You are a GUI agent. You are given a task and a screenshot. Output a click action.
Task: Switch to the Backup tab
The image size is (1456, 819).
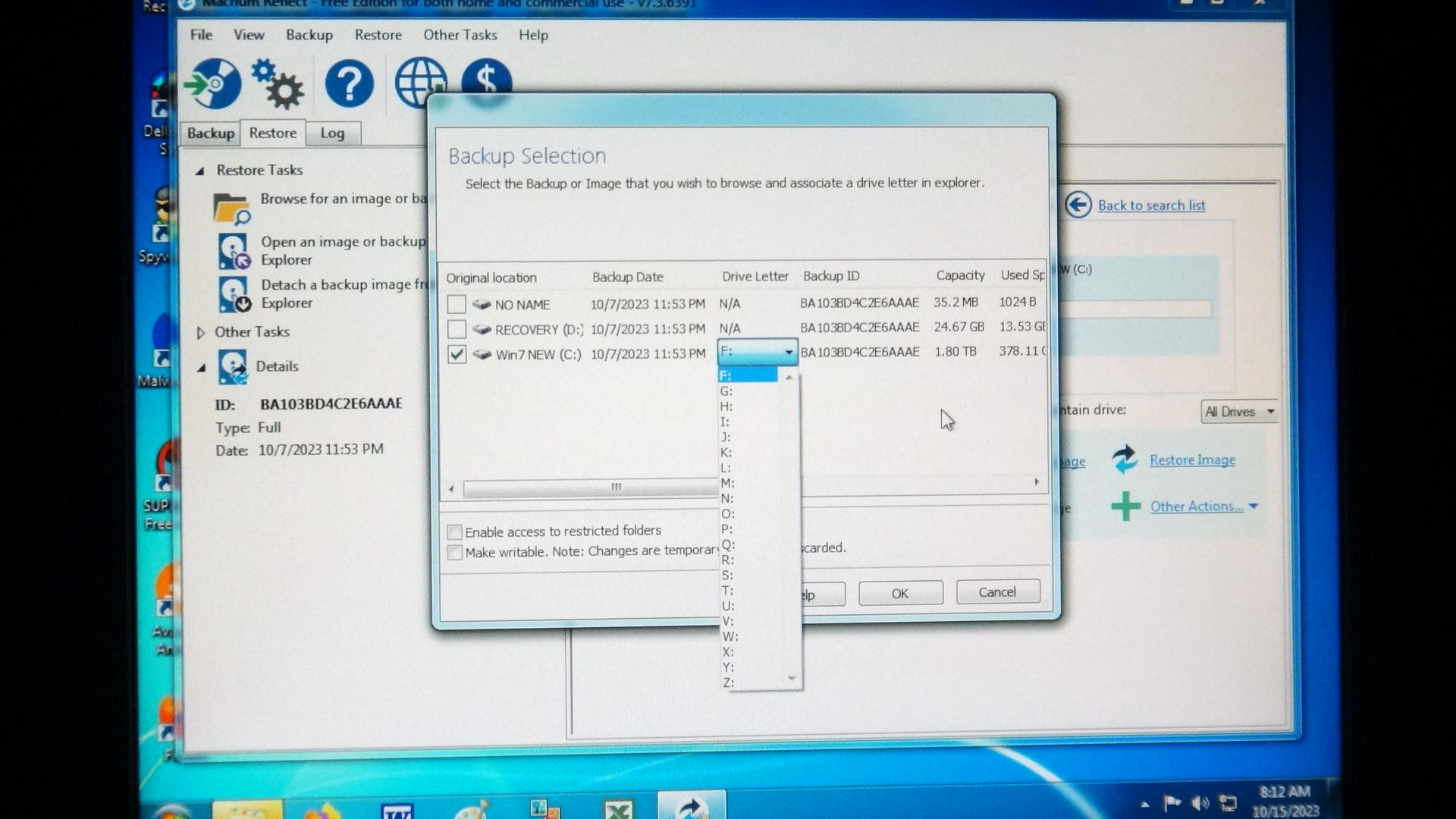(210, 133)
